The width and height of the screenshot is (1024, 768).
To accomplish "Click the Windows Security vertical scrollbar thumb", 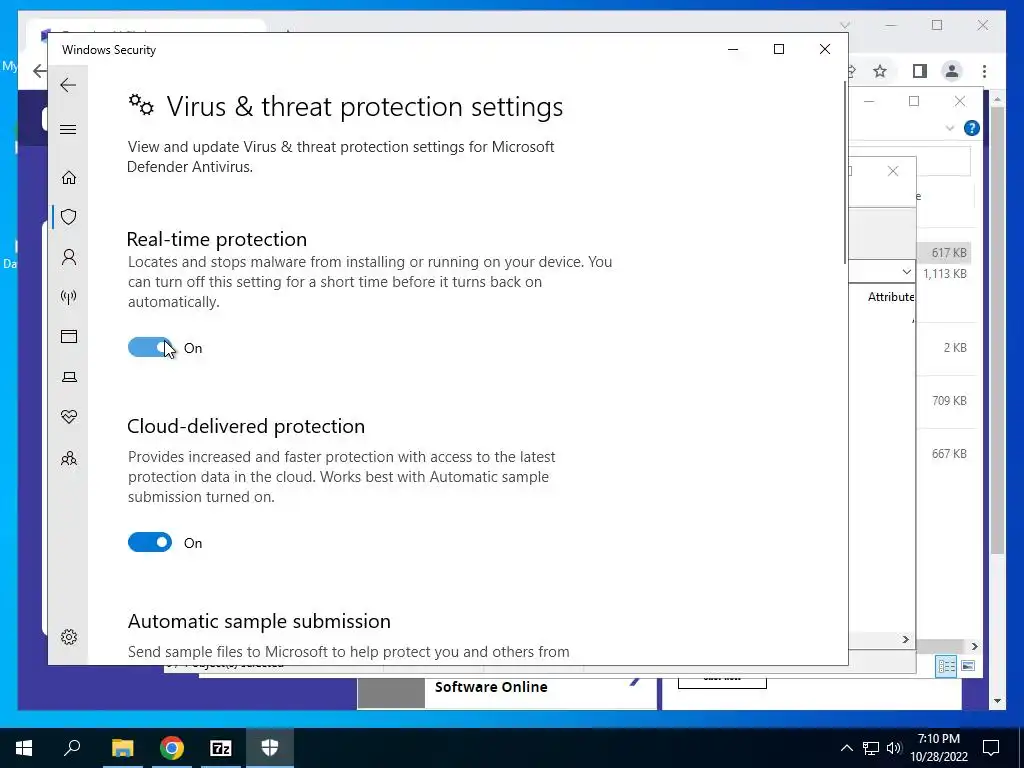I will click(846, 173).
